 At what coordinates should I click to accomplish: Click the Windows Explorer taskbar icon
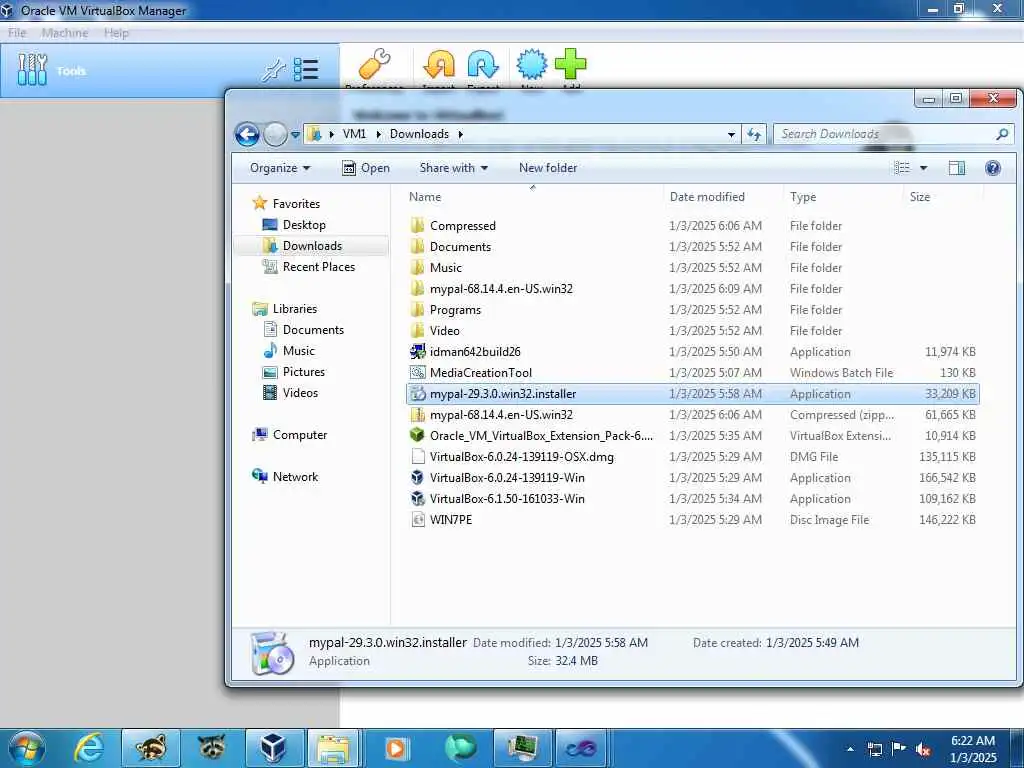334,748
